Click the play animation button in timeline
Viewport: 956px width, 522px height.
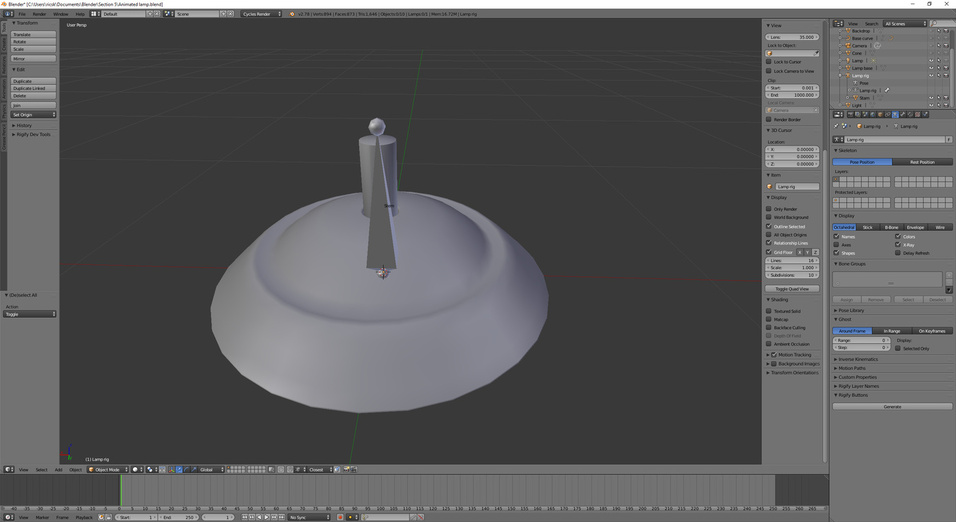[x=266, y=517]
